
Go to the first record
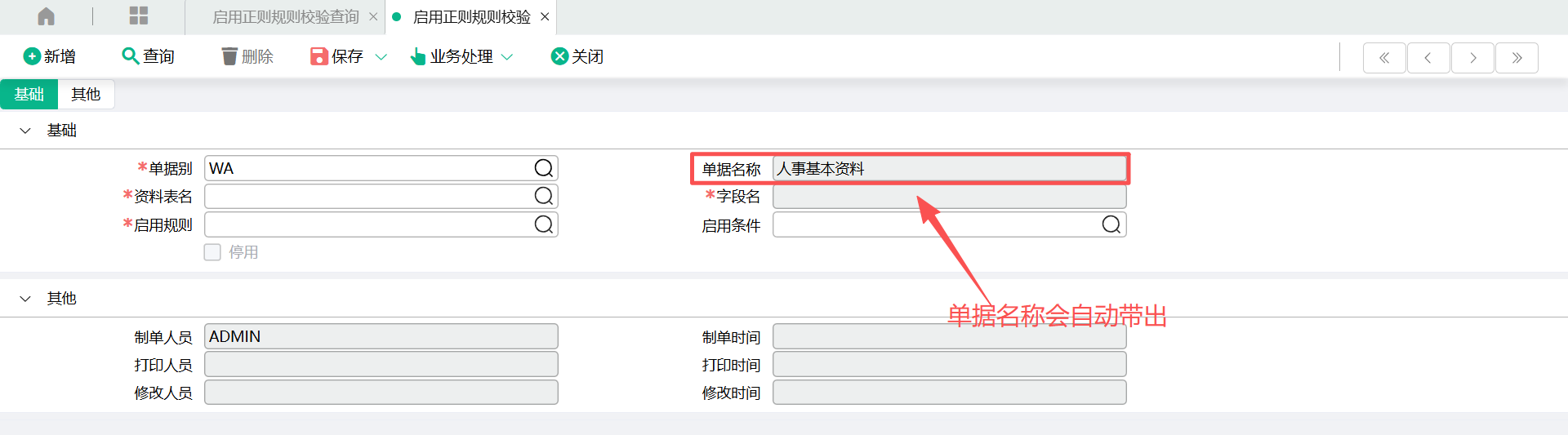pyautogui.click(x=1384, y=58)
